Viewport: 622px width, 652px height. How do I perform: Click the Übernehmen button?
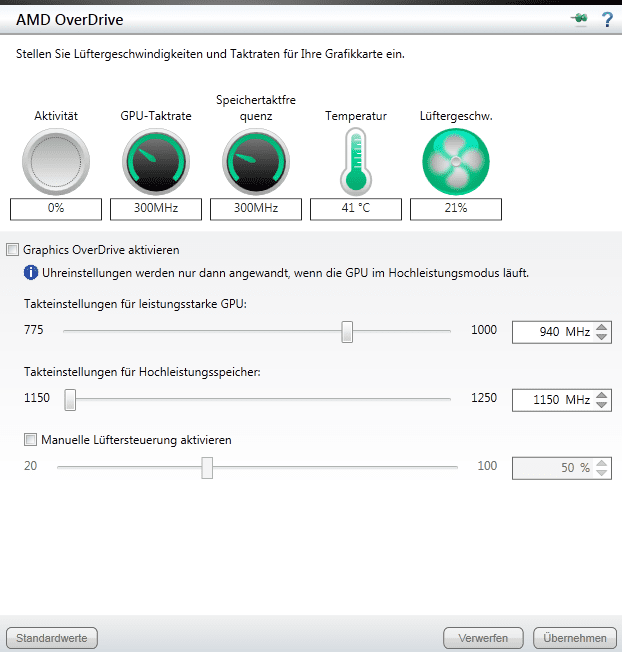coord(575,638)
